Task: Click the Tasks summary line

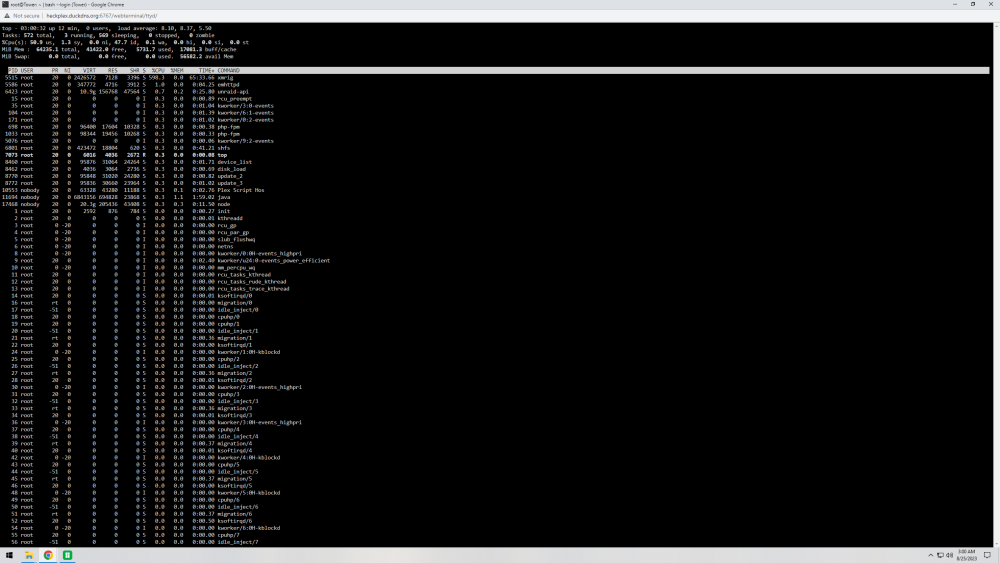Action: click(x=110, y=36)
